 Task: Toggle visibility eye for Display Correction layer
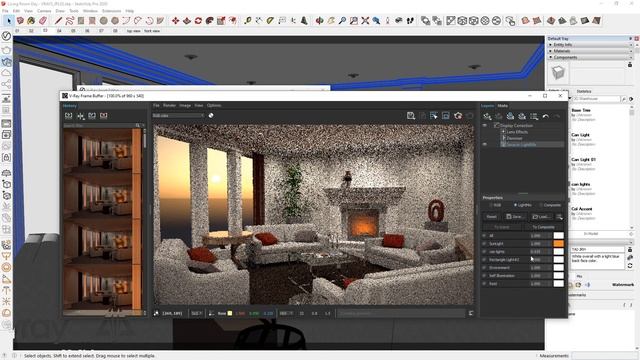pos(485,126)
